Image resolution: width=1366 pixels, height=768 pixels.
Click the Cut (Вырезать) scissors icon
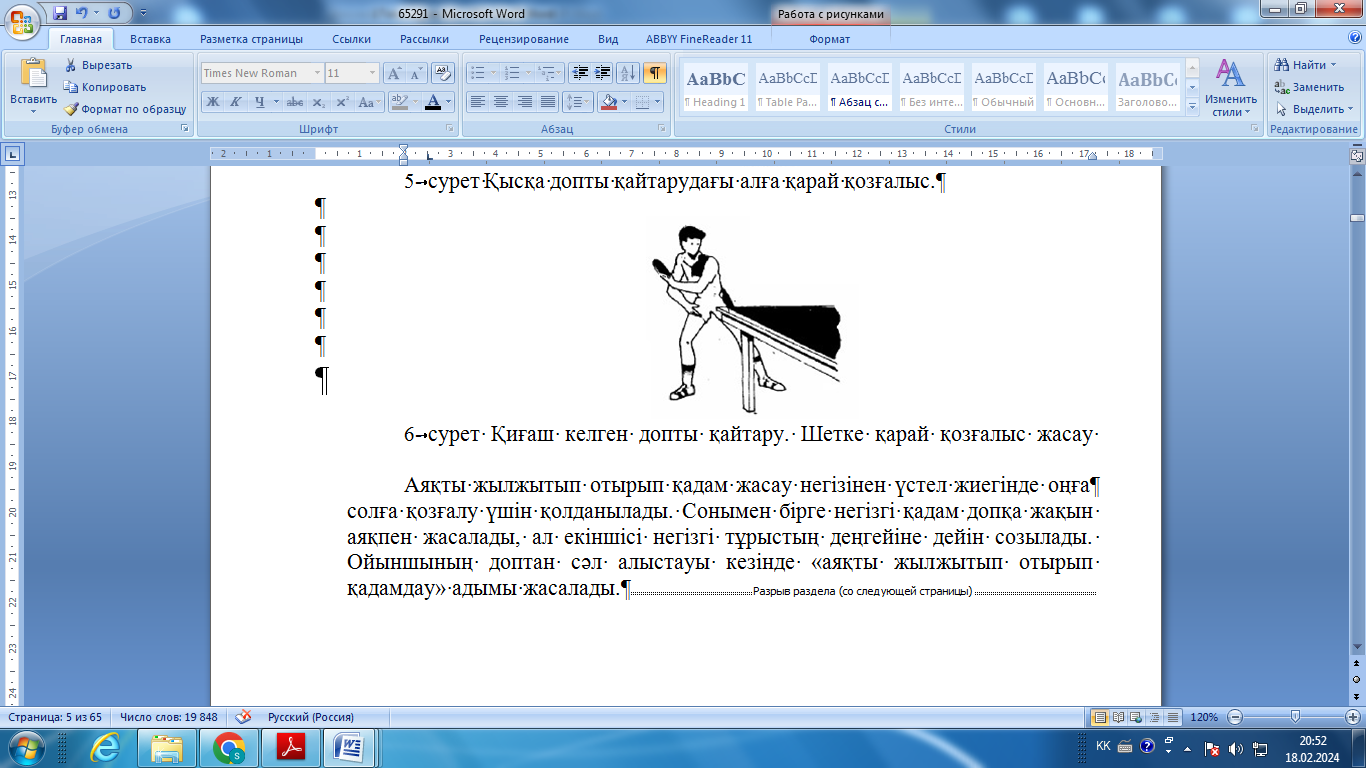[x=71, y=65]
